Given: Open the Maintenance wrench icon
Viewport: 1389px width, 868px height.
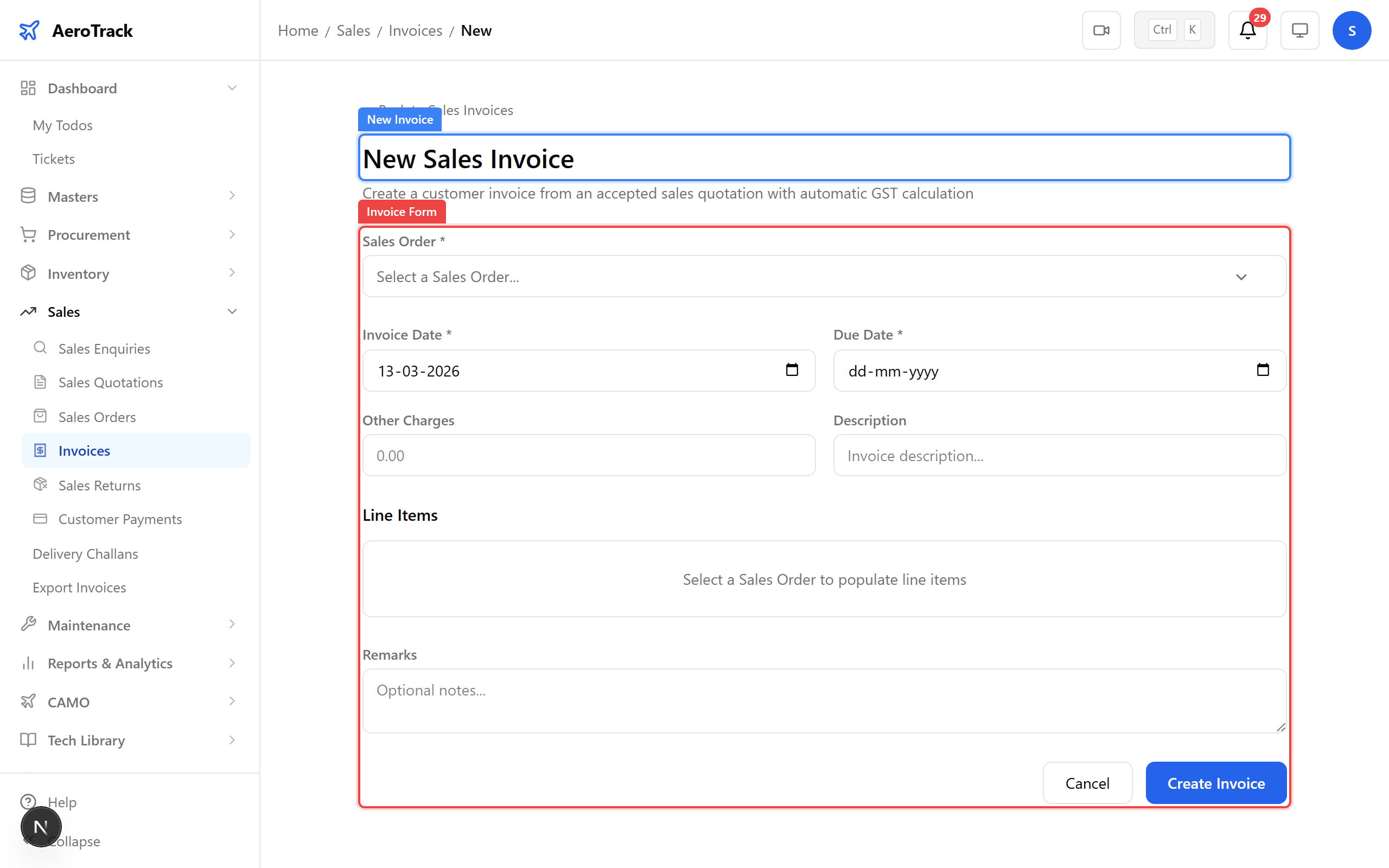Looking at the screenshot, I should [28, 624].
